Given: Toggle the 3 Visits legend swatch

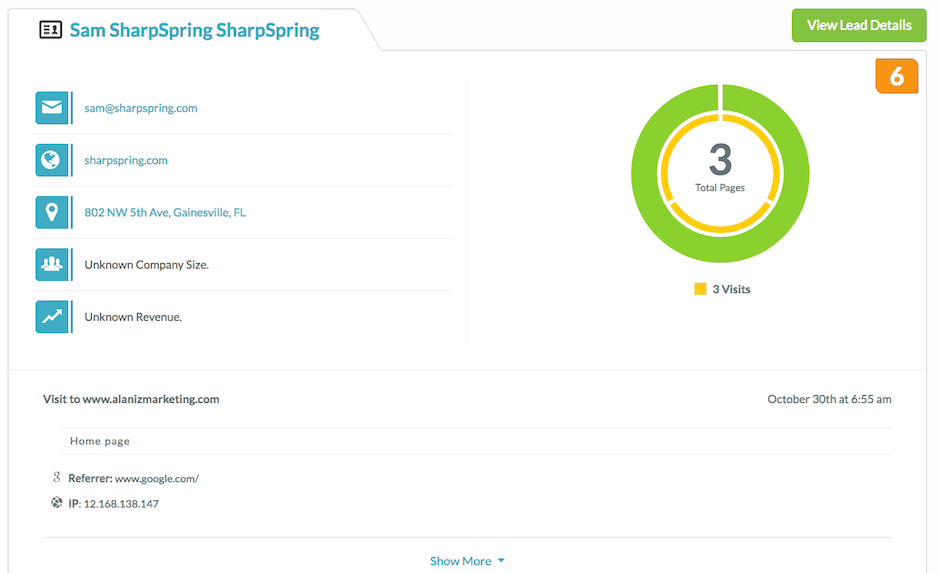Looking at the screenshot, I should (x=700, y=289).
